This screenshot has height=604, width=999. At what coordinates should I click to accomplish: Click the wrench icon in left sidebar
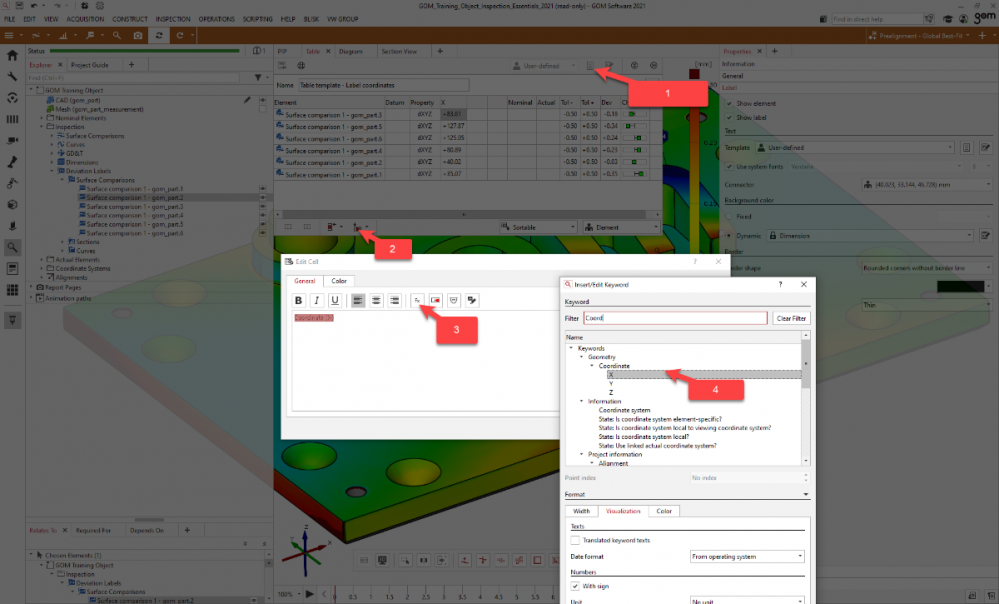[12, 76]
